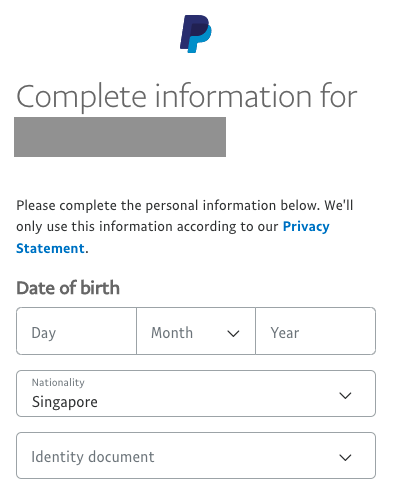Open the Month dropdown
Viewport: 393px width, 496px height.
[x=196, y=331]
